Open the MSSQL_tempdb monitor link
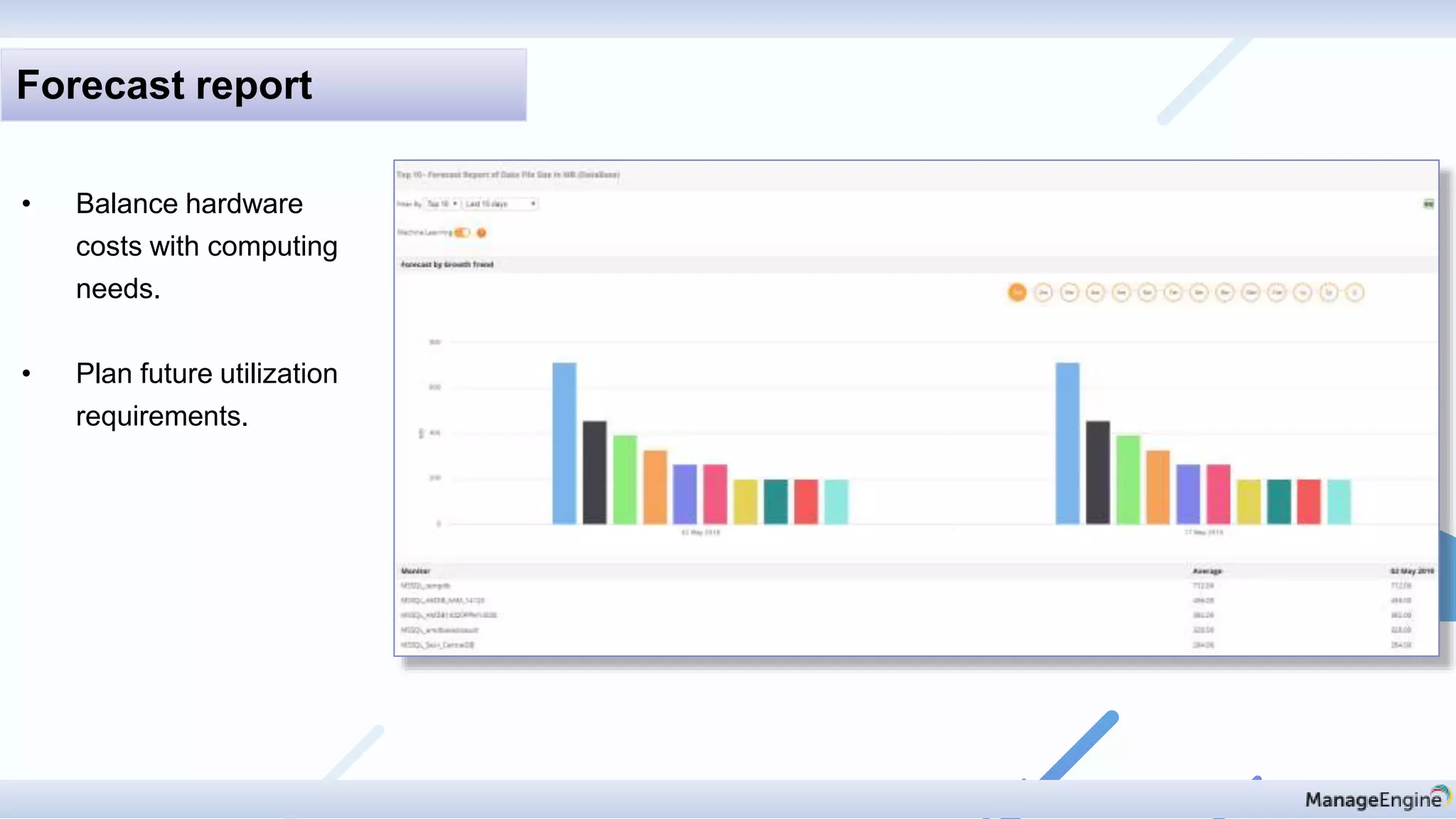Image resolution: width=1456 pixels, height=819 pixels. point(426,586)
